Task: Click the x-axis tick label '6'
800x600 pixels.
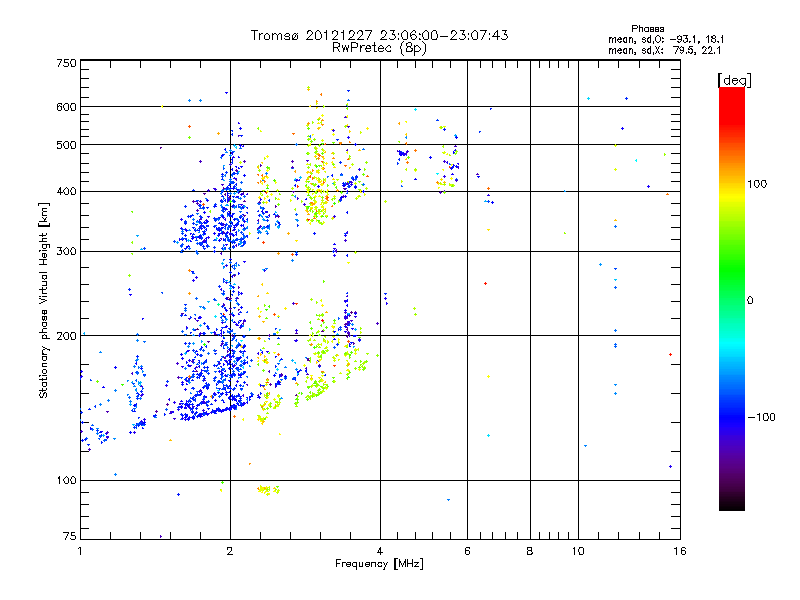Action: click(467, 551)
